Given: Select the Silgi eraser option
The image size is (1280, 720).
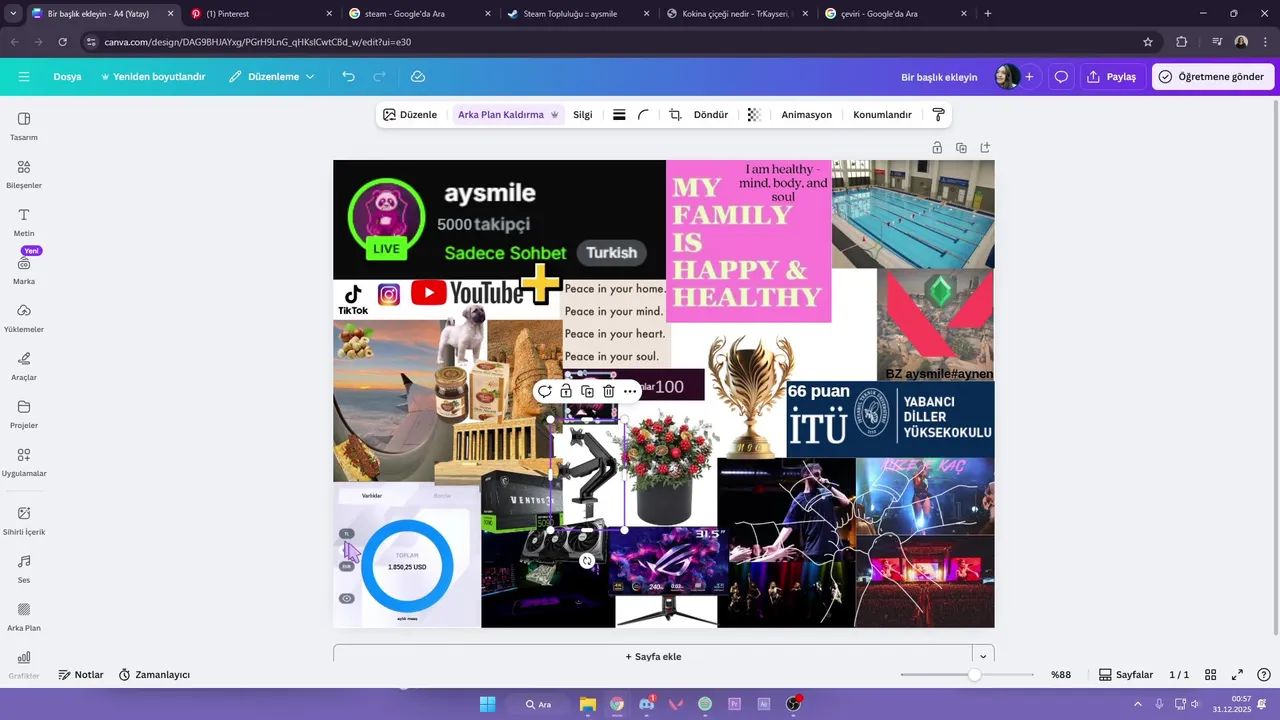Looking at the screenshot, I should (x=583, y=115).
